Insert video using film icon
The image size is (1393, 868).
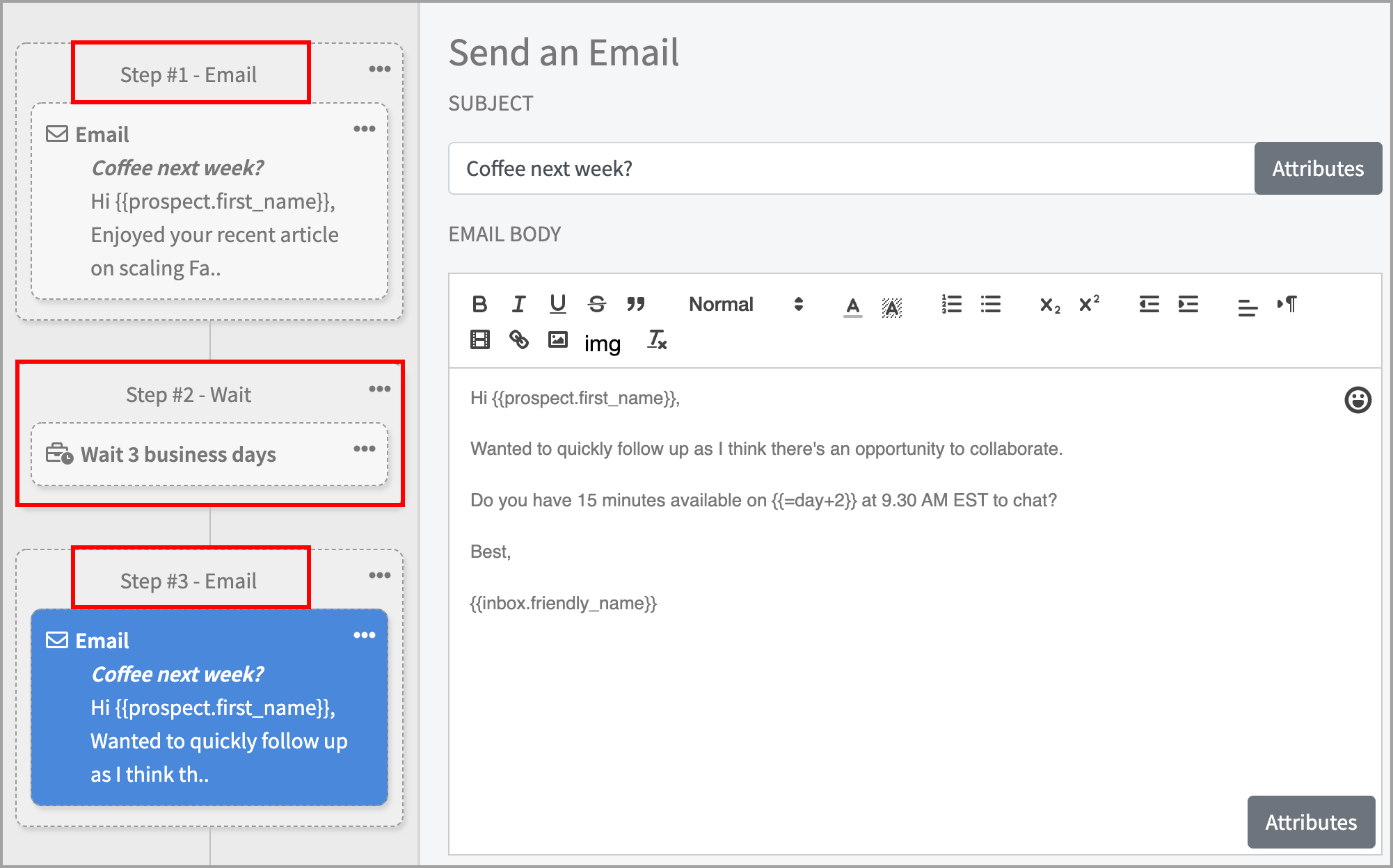tap(479, 340)
